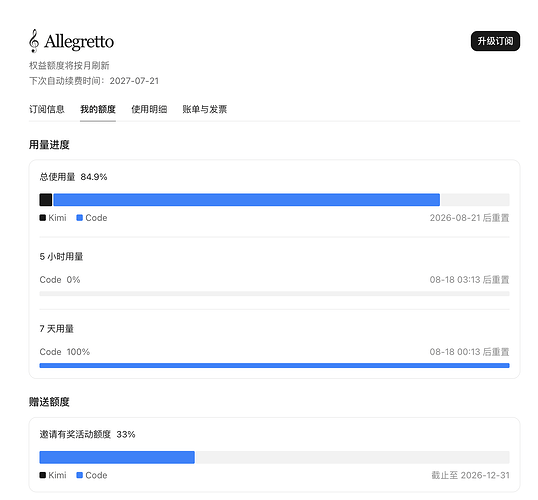Click blue Code legend swatch under total usage
The height and width of the screenshot is (500, 538).
(x=80, y=218)
